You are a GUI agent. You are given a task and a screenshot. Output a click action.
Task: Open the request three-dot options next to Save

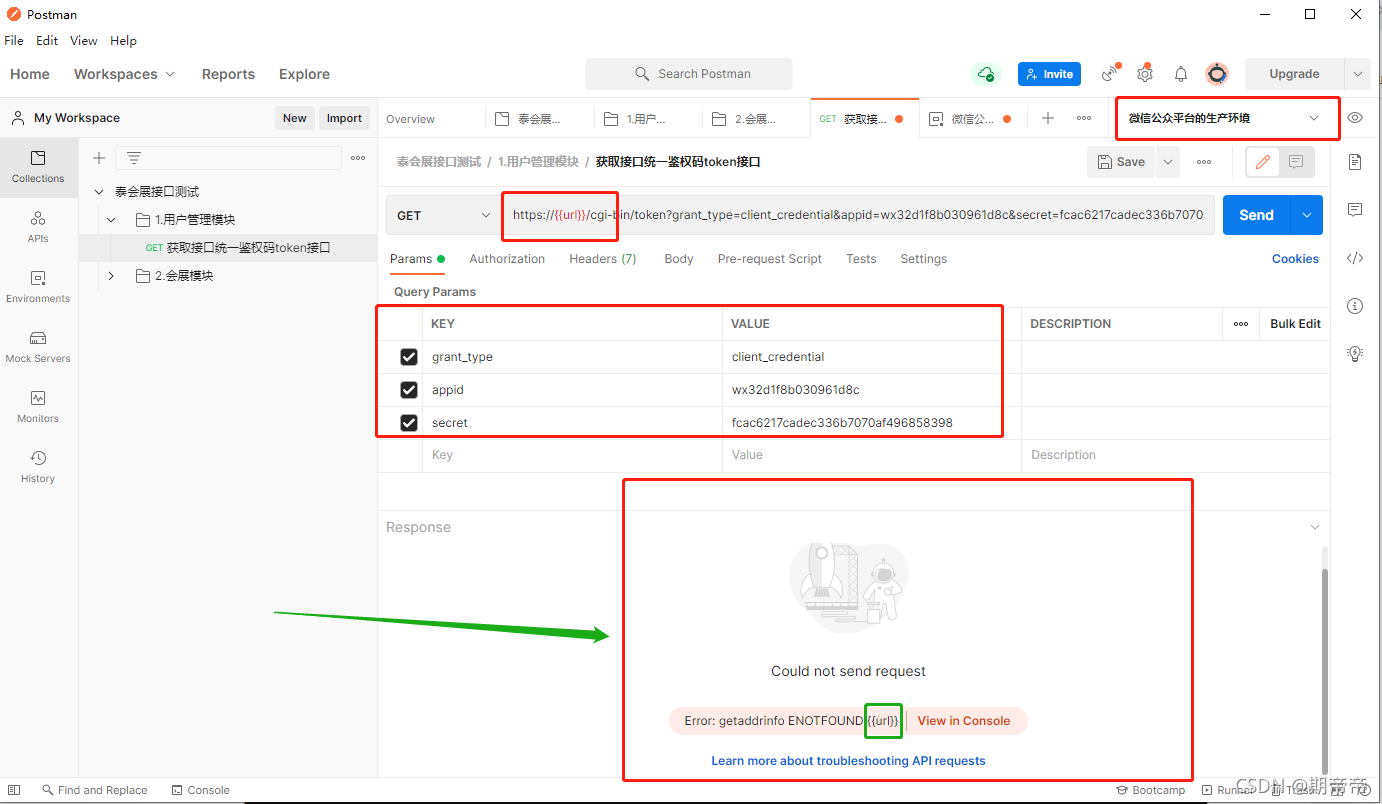[1204, 162]
